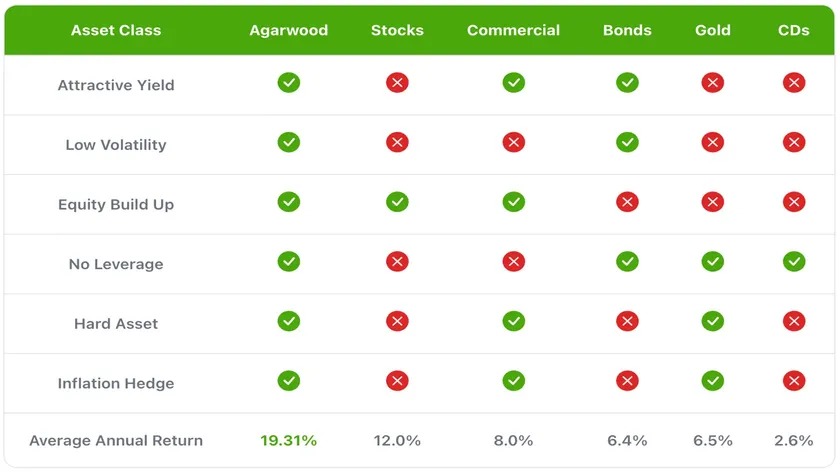The height and width of the screenshot is (473, 840).
Task: Click the Stocks 12.0% return value
Action: (x=397, y=440)
